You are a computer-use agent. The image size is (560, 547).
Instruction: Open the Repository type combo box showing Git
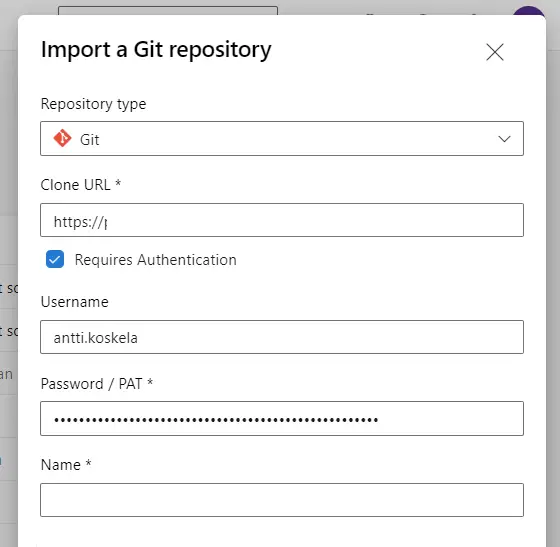click(x=282, y=139)
